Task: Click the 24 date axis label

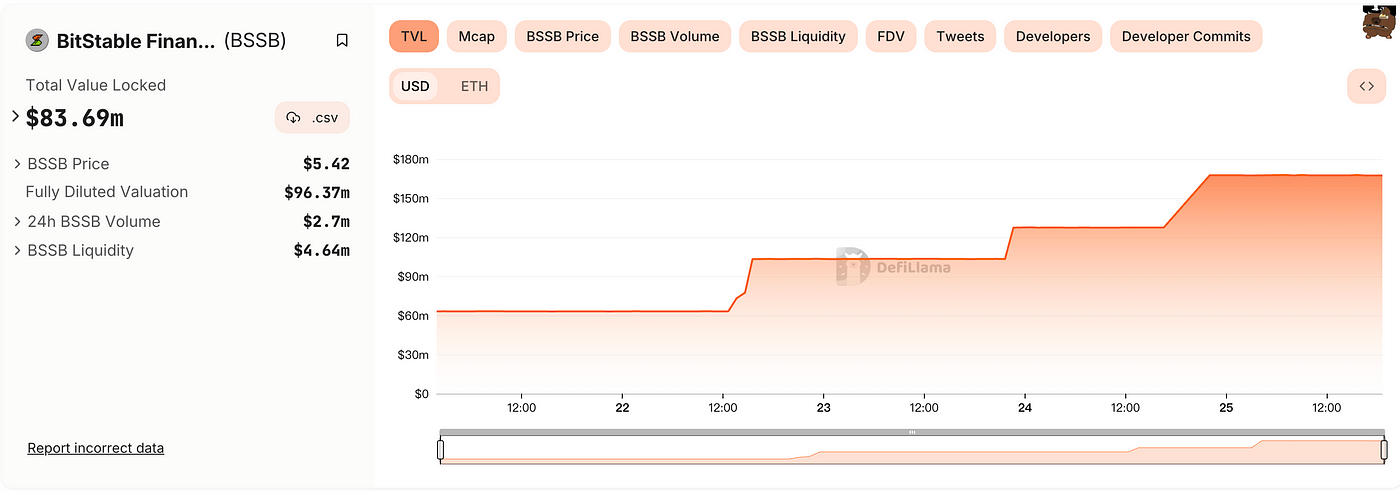Action: (x=1024, y=408)
